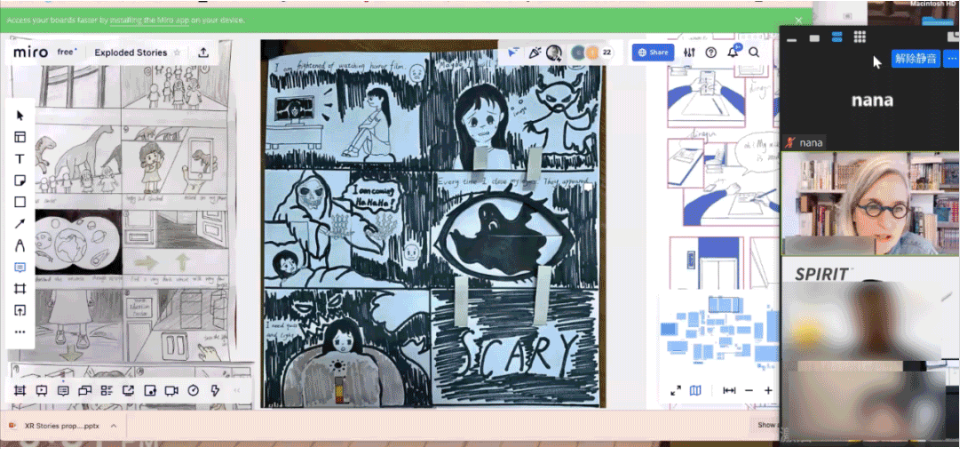This screenshot has width=960, height=449.
Task: Open the 22 collaborators list
Action: pos(606,52)
